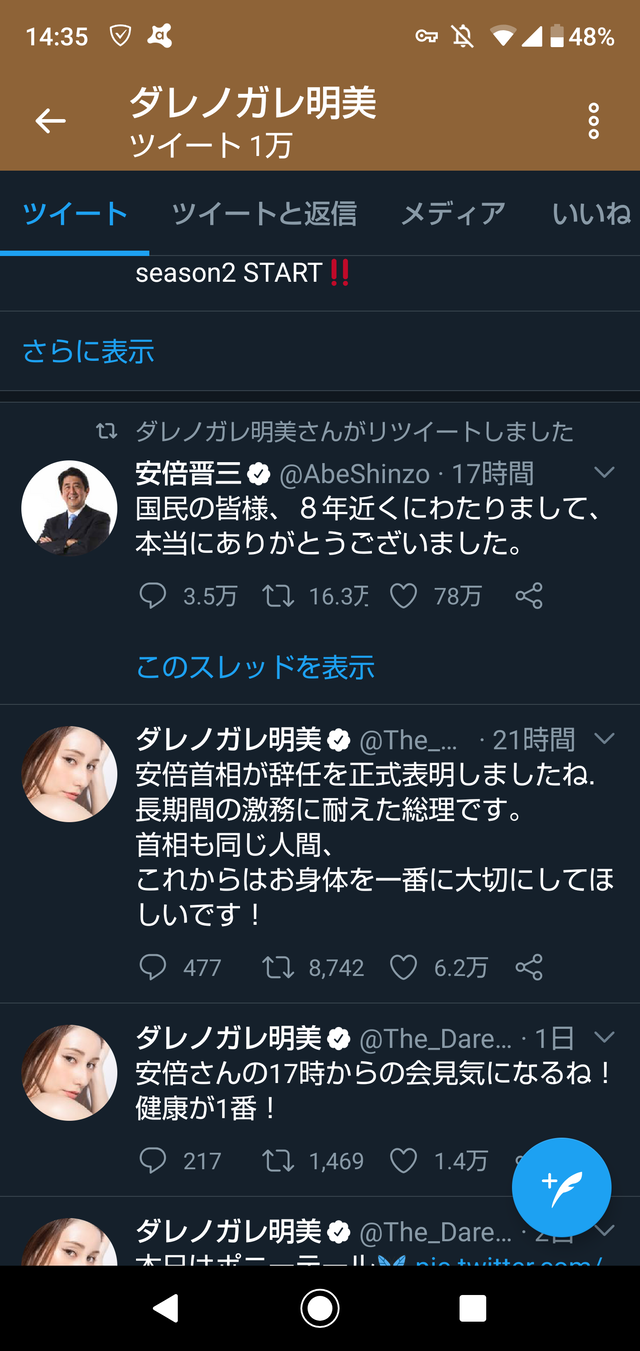Reply to the Abe Shinzo tweet
Viewport: 640px width, 1351px height.
[153, 597]
